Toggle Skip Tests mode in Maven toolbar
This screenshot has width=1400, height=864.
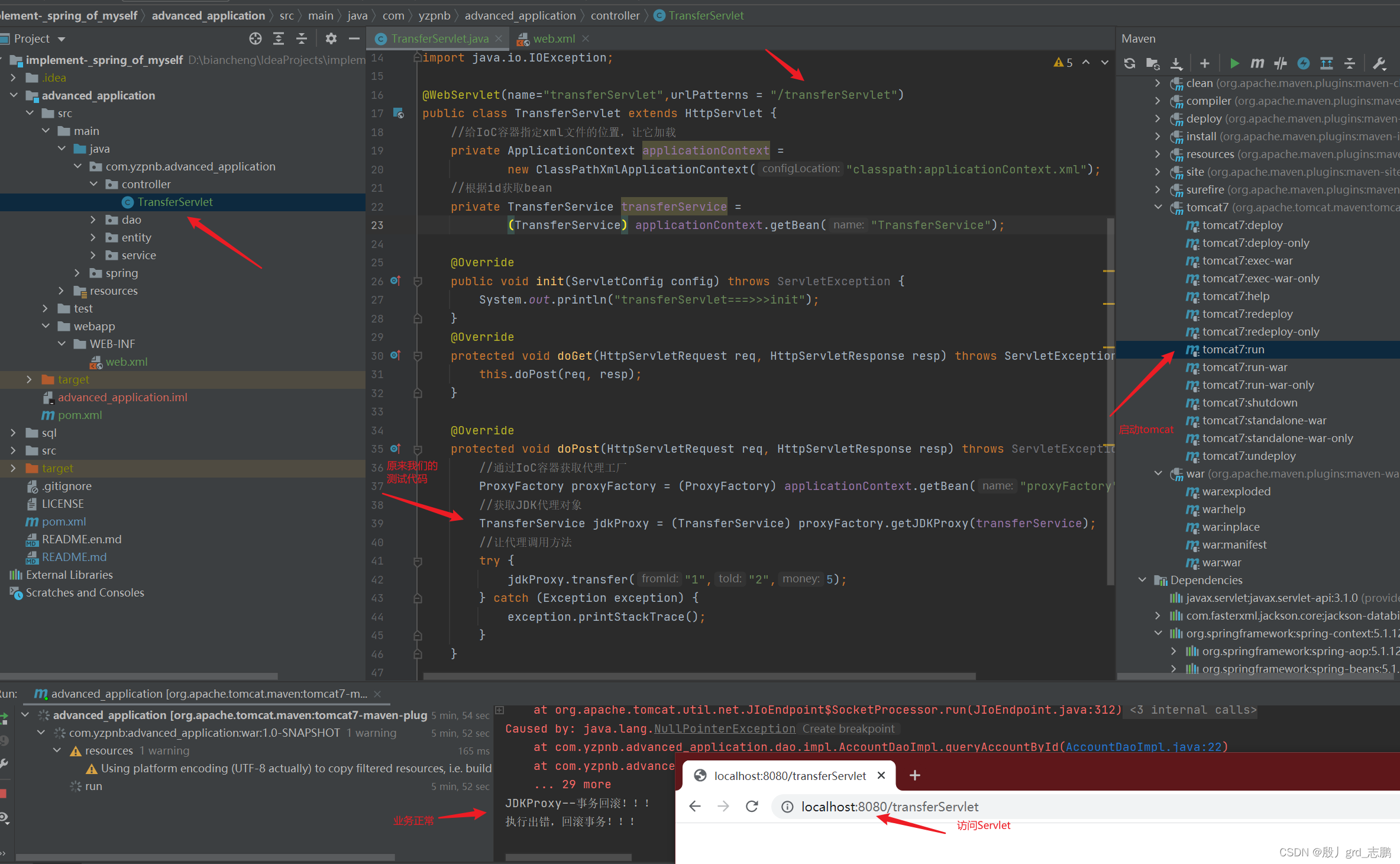click(x=1303, y=63)
